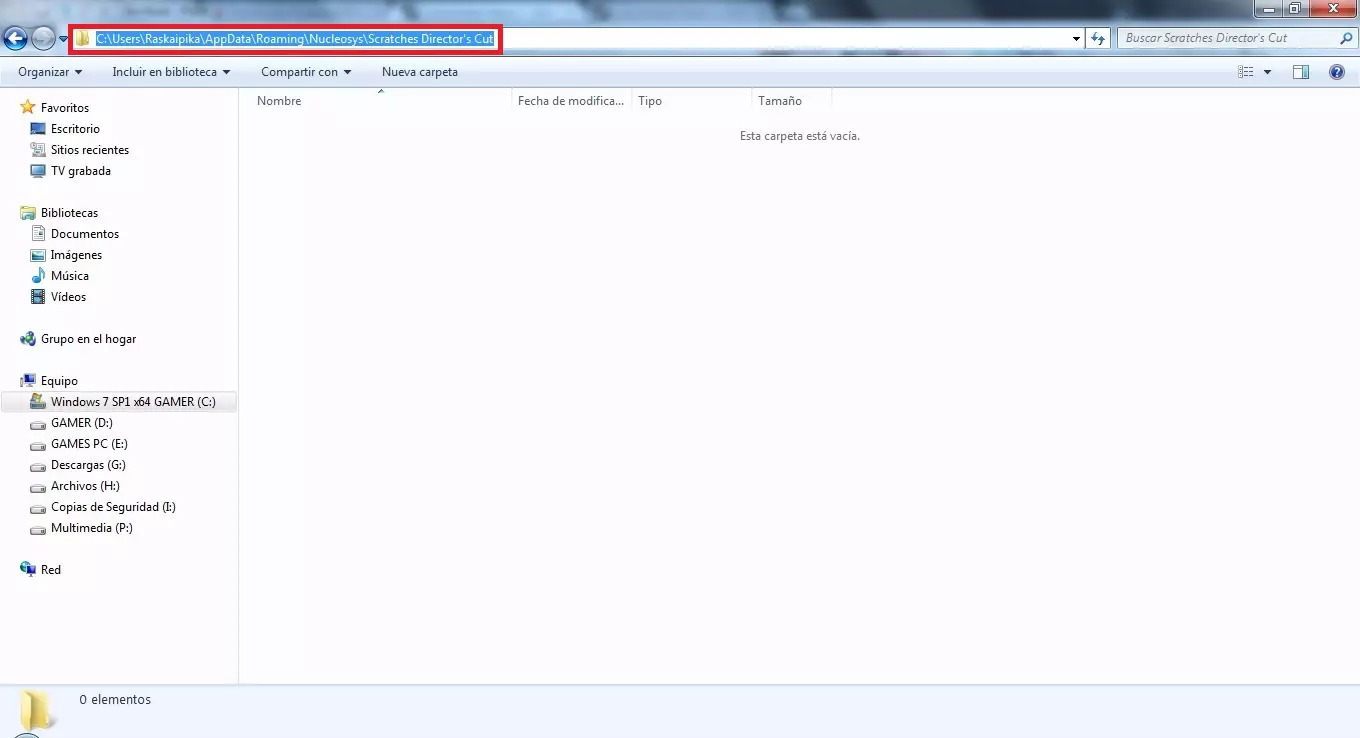This screenshot has width=1360, height=738.
Task: Open the Imágenes library
Action: click(x=76, y=255)
